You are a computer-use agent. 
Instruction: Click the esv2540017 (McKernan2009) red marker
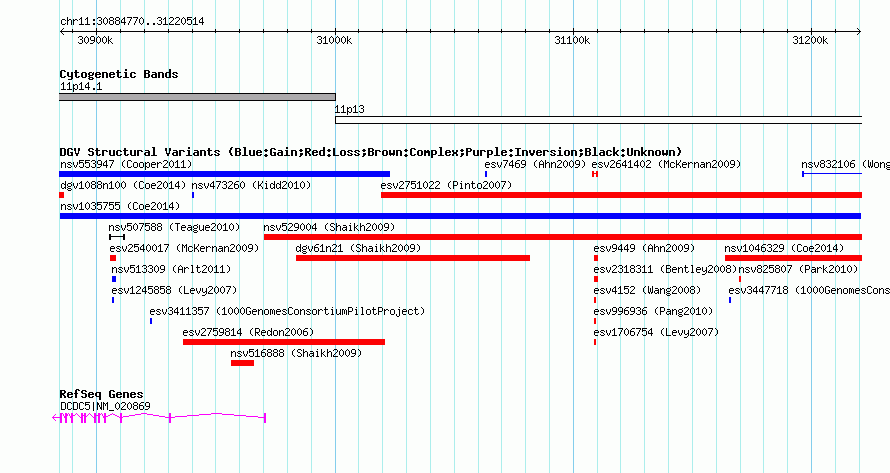coord(113,258)
